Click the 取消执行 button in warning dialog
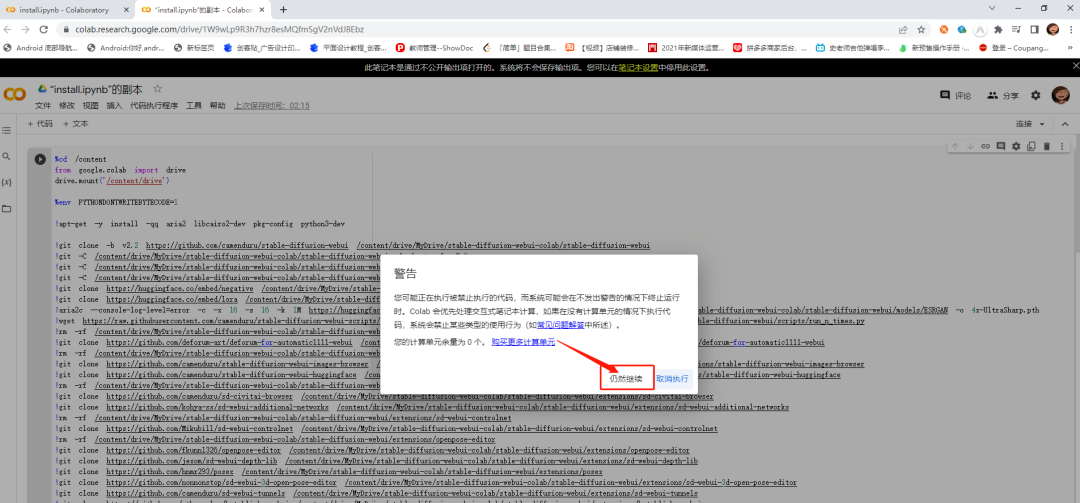1080x503 pixels. tap(672, 379)
